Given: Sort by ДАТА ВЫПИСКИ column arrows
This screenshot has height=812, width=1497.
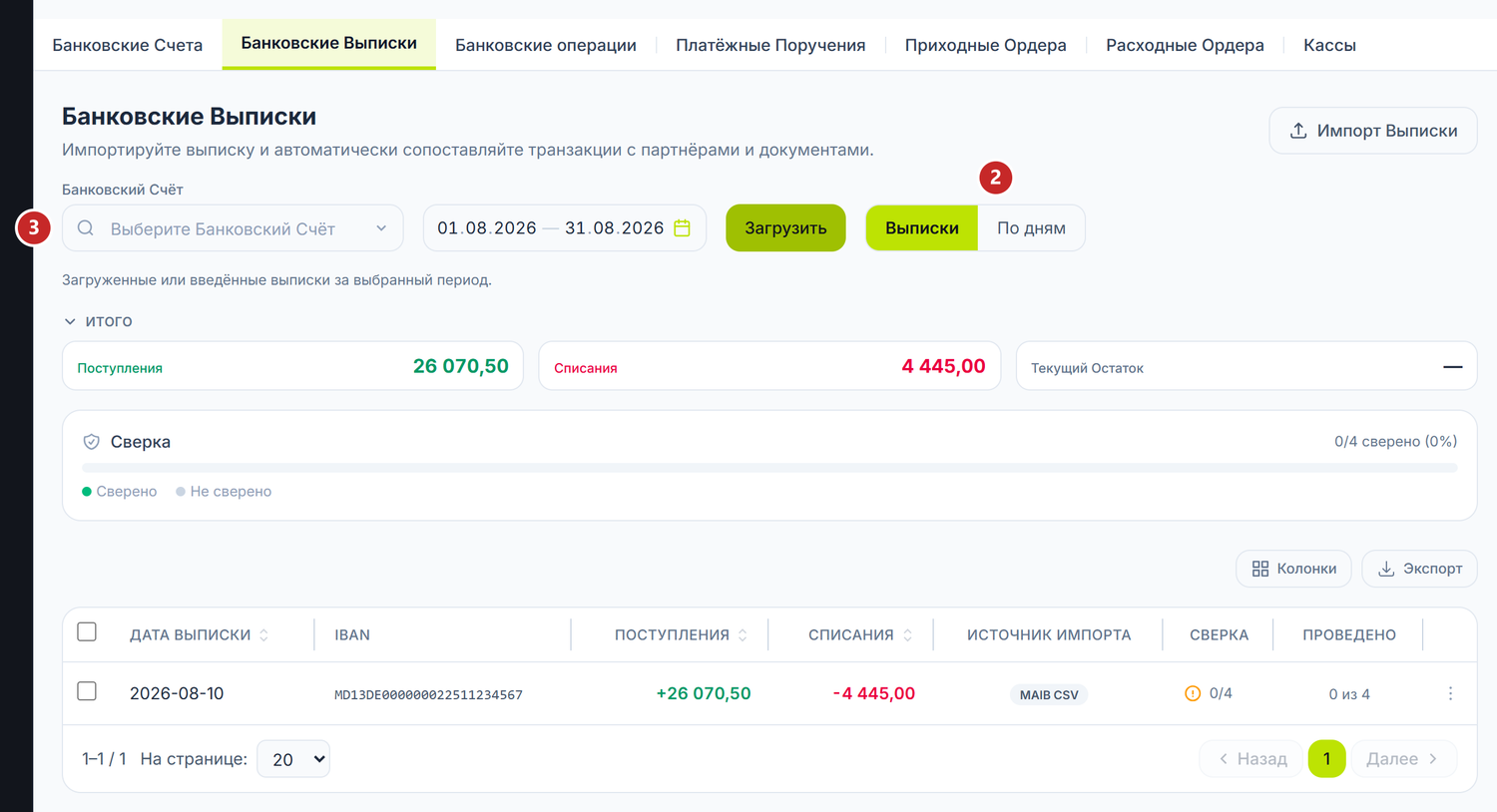Looking at the screenshot, I should pyautogui.click(x=263, y=635).
